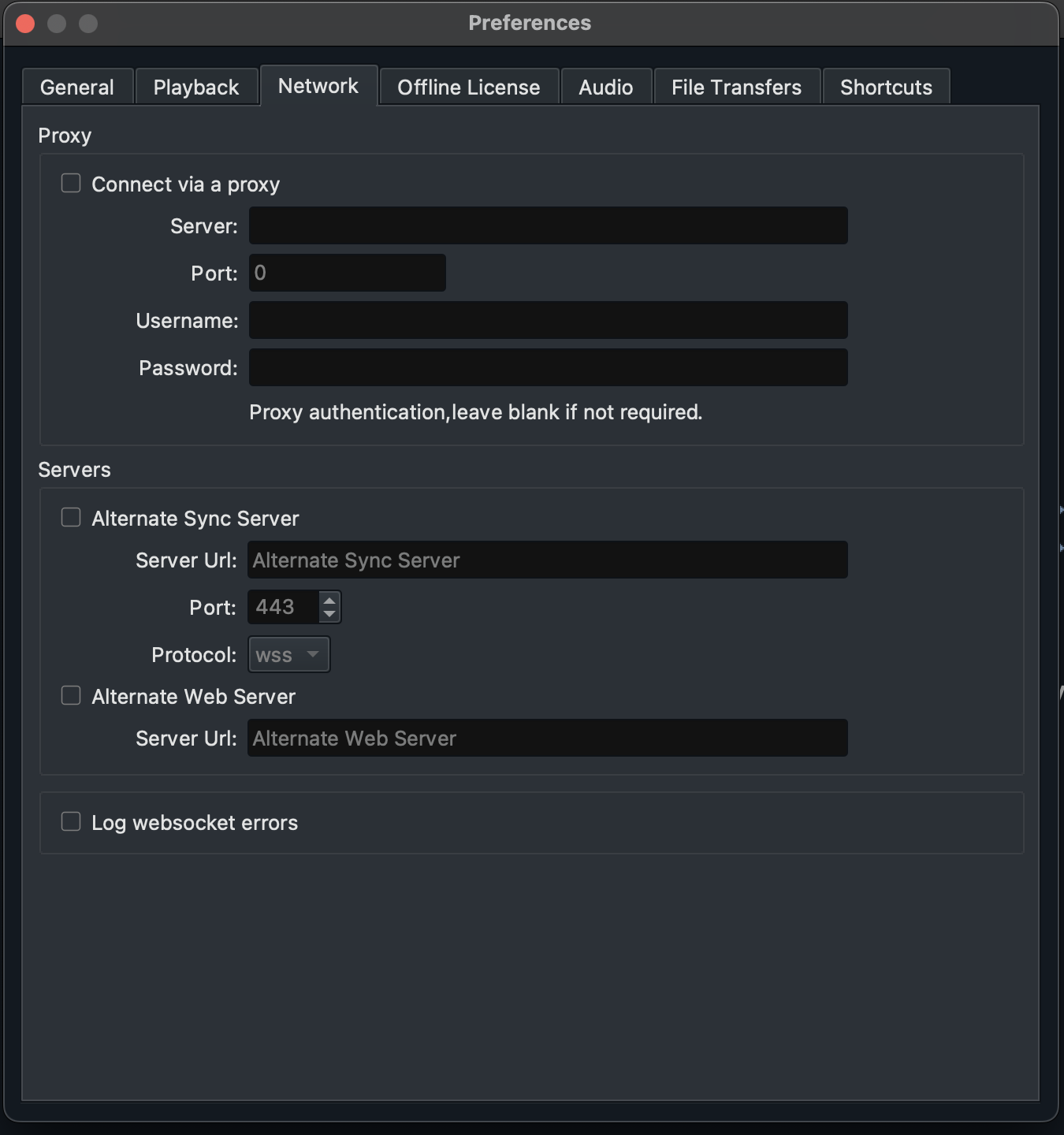Select the proxy Password field
The height and width of the screenshot is (1135, 1064).
(549, 367)
